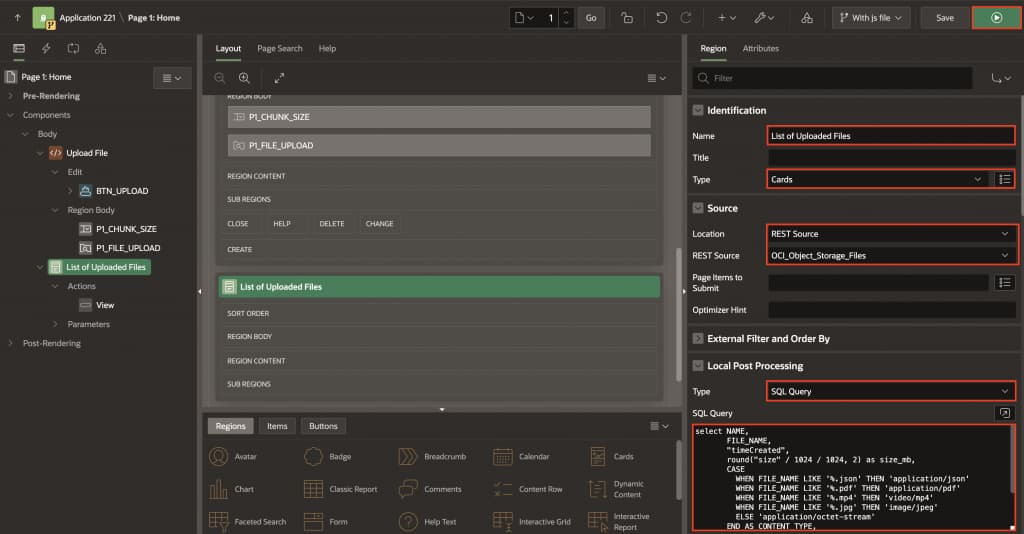Open the Dynamic Actions tab icon
The height and width of the screenshot is (534, 1024).
click(x=46, y=48)
